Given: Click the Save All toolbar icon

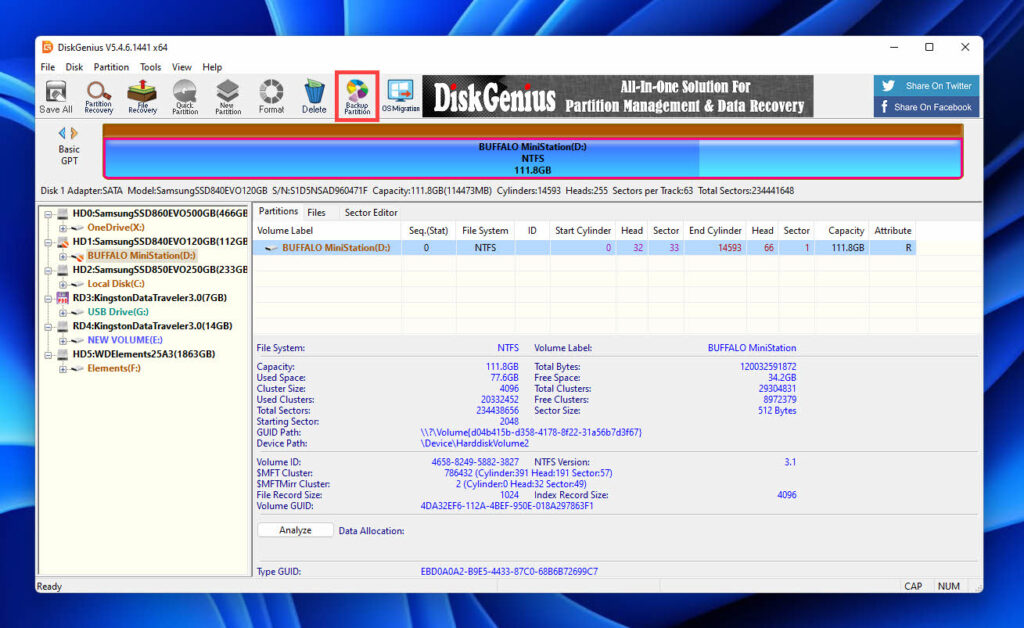Looking at the screenshot, I should tap(56, 96).
